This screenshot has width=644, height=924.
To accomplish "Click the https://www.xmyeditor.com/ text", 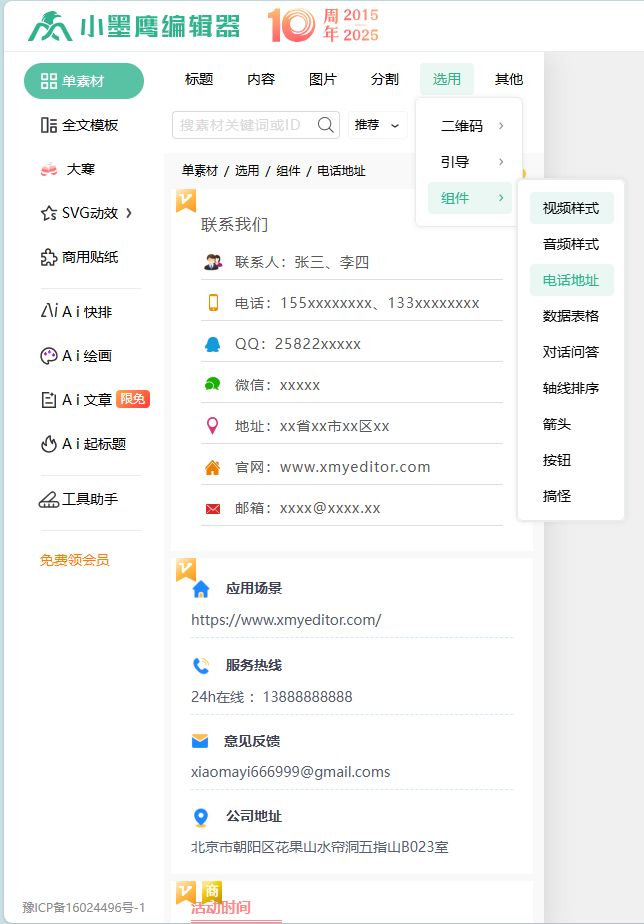I will pyautogui.click(x=286, y=620).
